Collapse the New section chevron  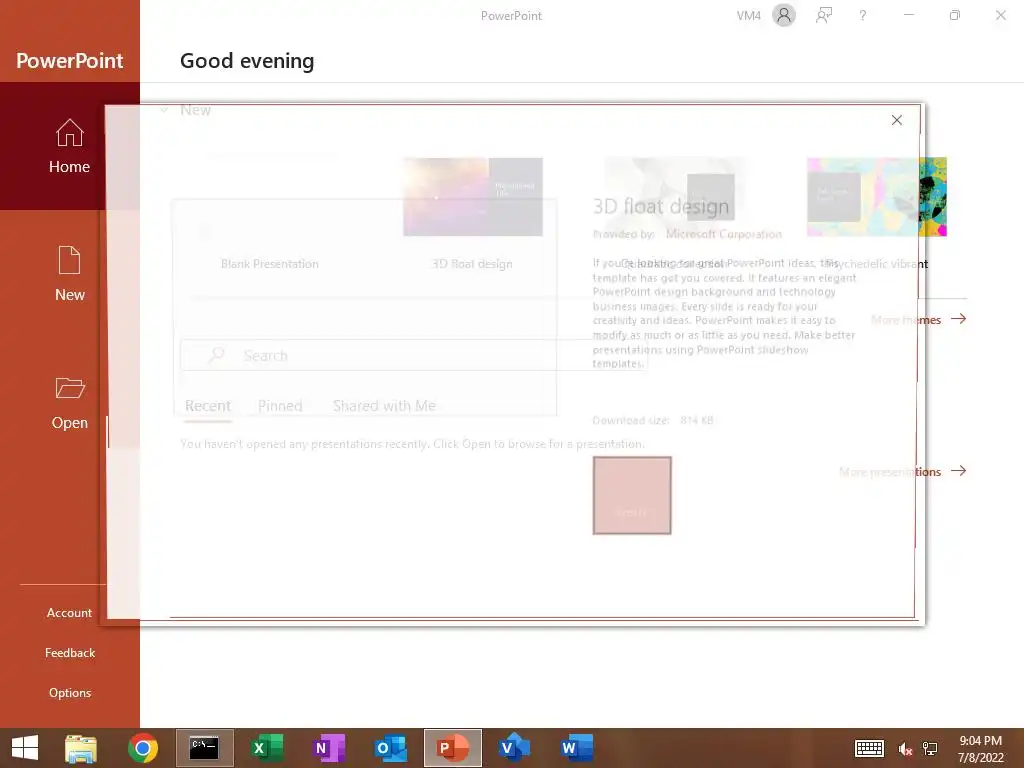(x=165, y=110)
